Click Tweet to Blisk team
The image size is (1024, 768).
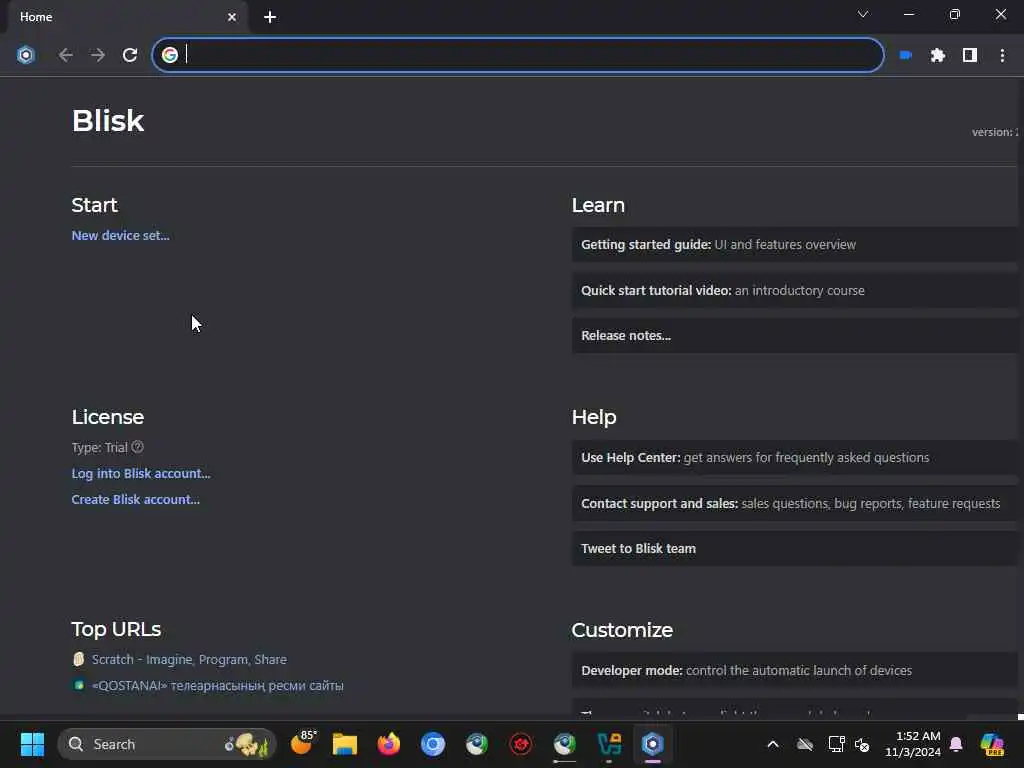(794, 549)
